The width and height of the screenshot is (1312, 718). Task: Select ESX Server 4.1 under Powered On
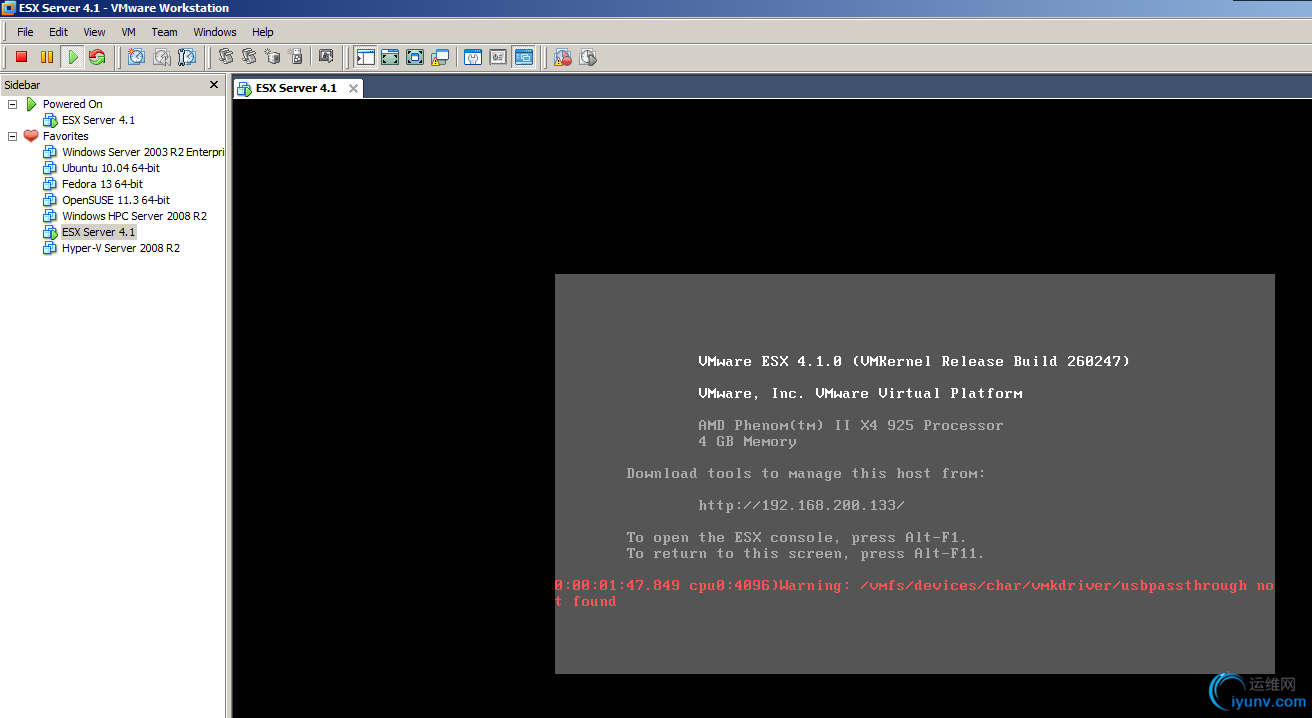98,120
